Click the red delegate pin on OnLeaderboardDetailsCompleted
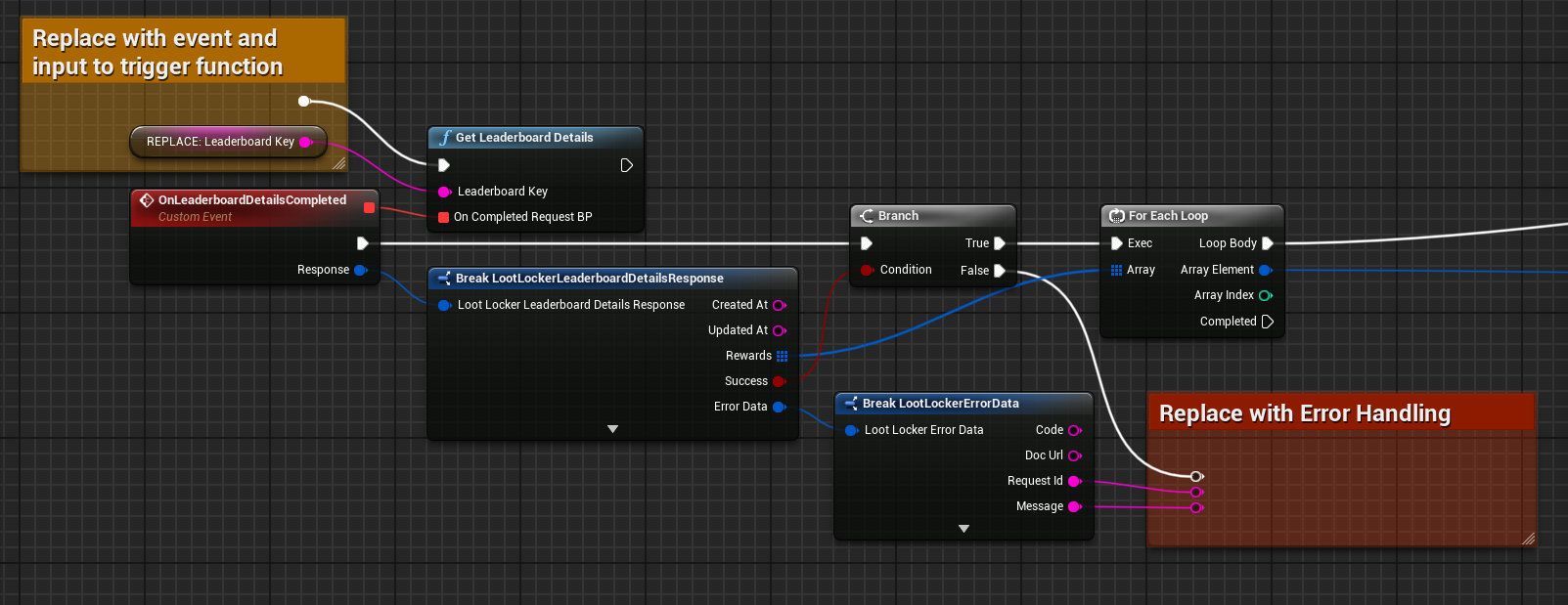Image resolution: width=1568 pixels, height=605 pixels. 369,207
